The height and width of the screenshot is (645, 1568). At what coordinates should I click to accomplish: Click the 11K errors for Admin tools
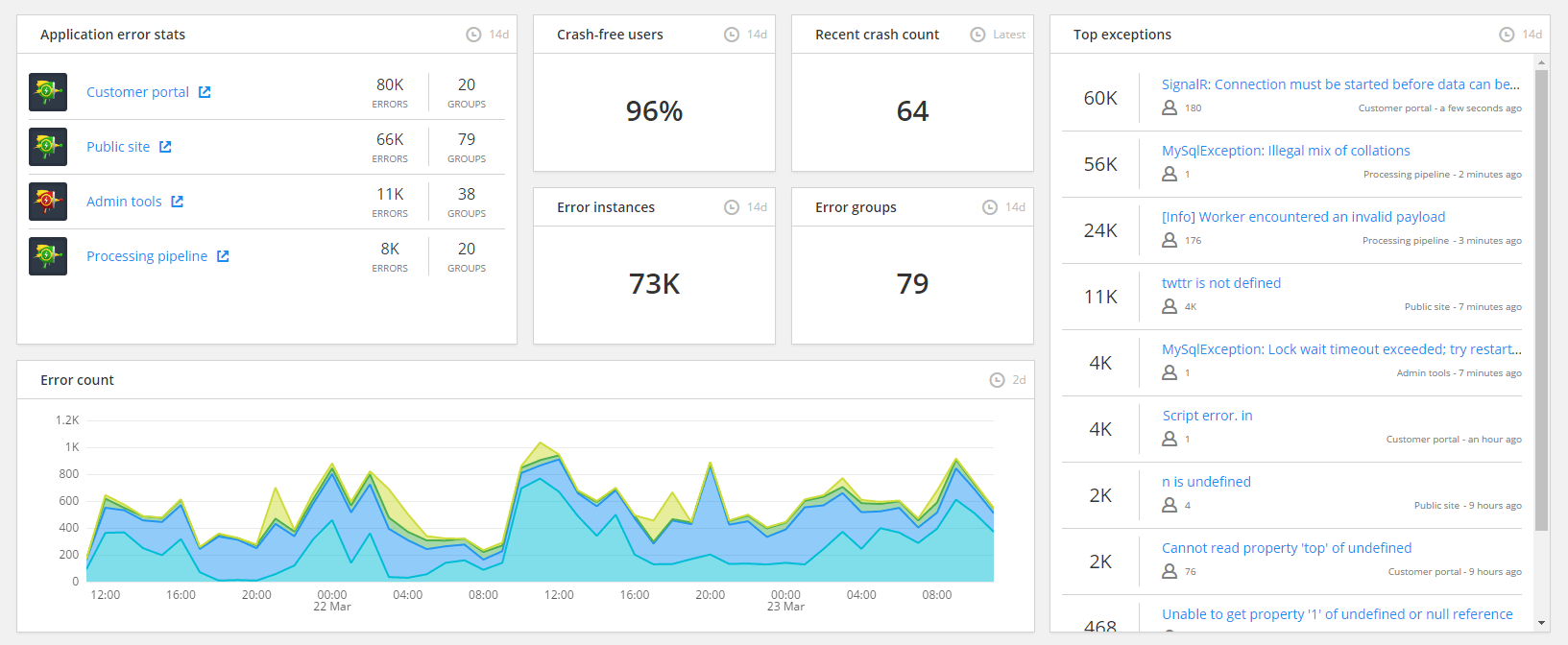click(390, 195)
